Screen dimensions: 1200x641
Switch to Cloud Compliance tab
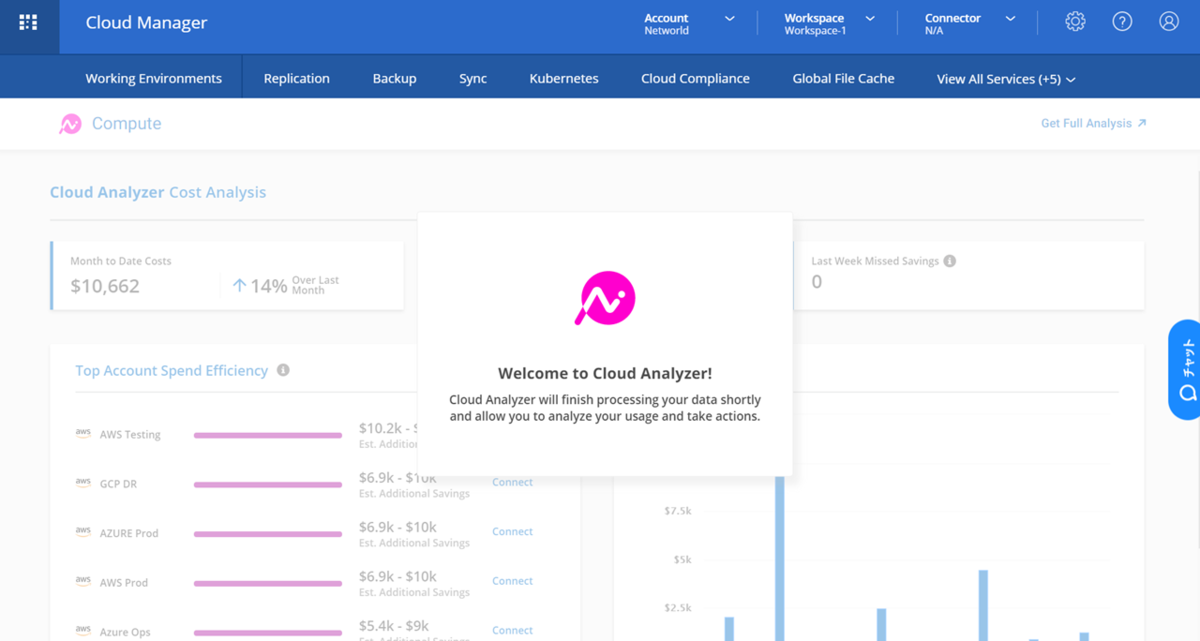[x=695, y=78]
